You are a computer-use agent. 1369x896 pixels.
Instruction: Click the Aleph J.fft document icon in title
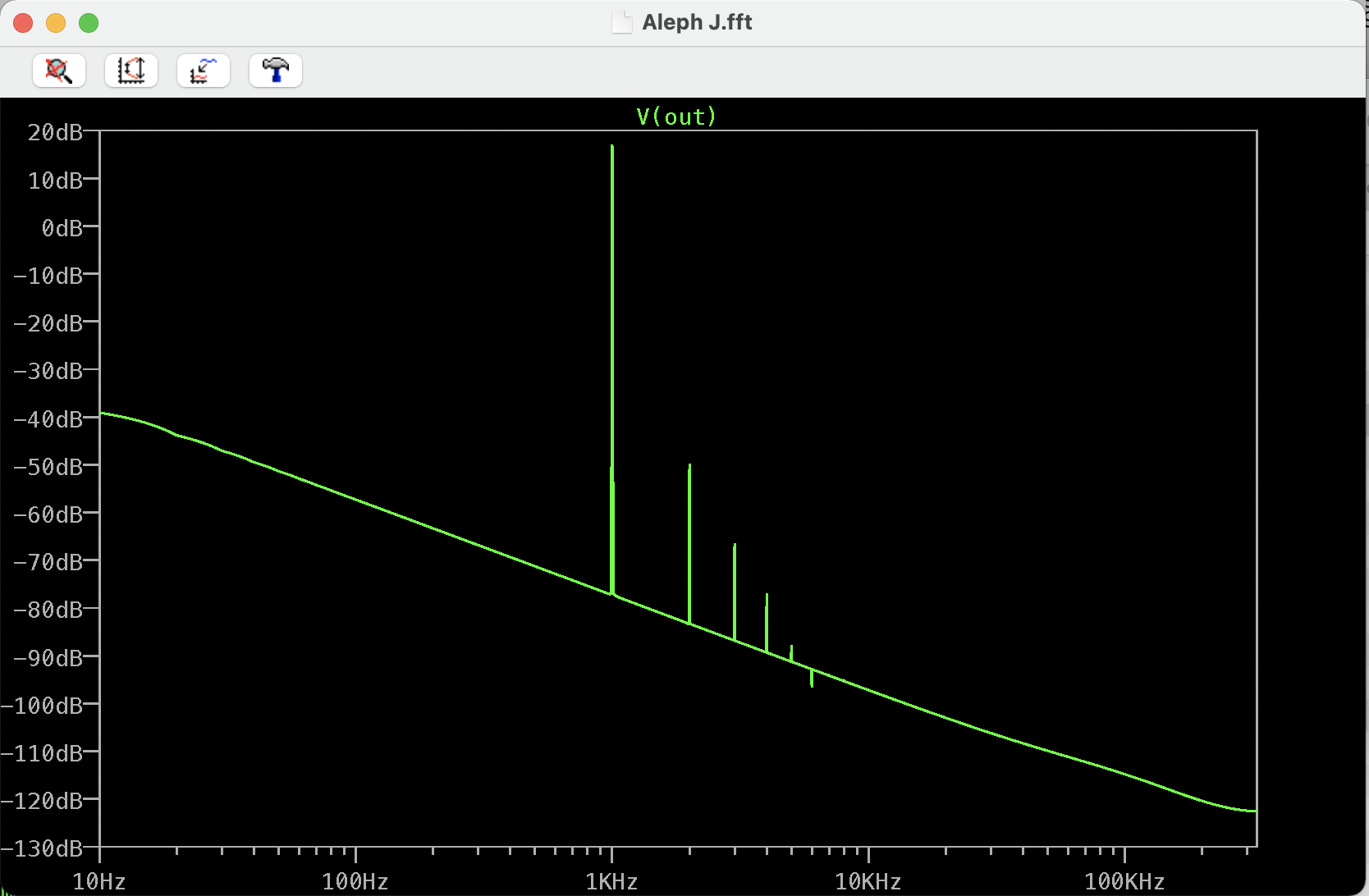click(x=622, y=22)
